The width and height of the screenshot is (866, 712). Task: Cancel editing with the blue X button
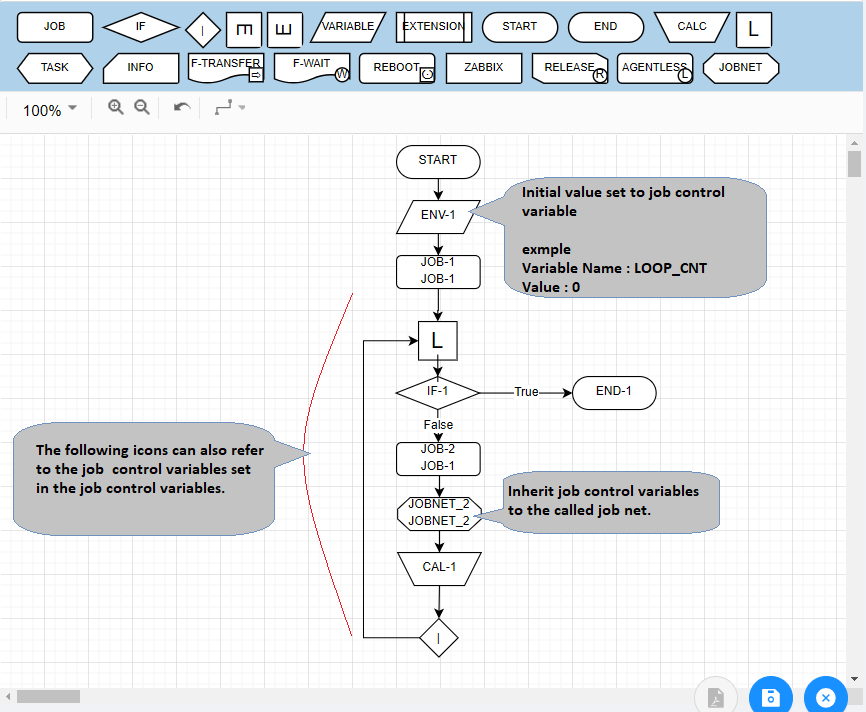coord(825,697)
